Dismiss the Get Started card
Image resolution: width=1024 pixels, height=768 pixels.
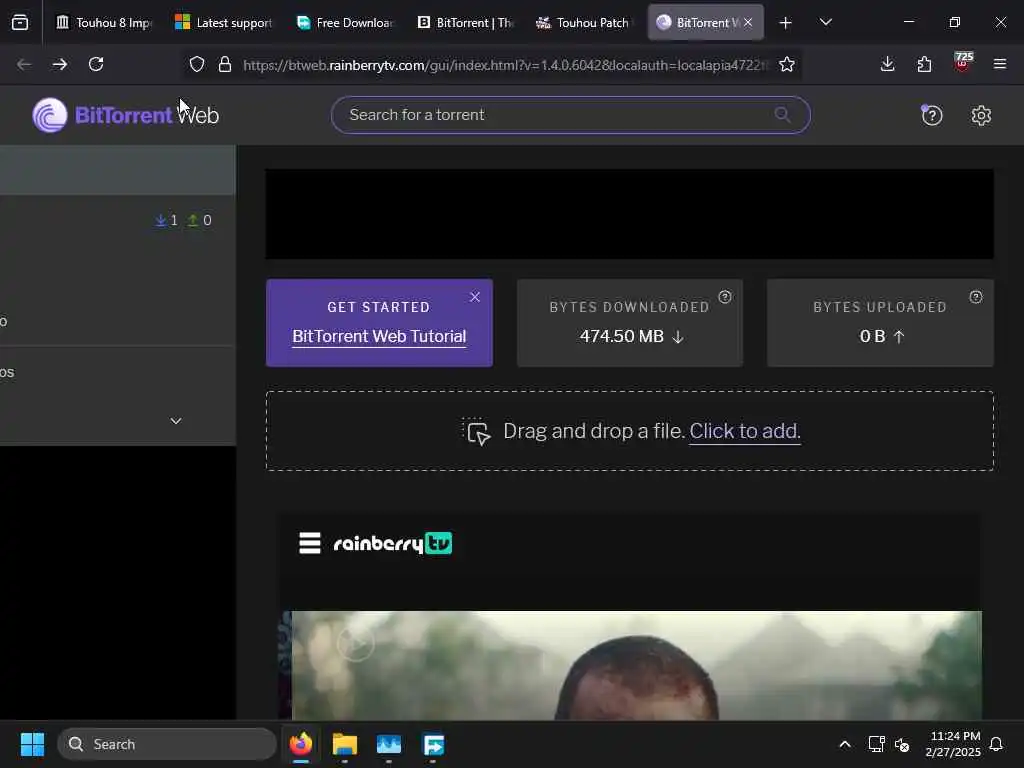[475, 297]
